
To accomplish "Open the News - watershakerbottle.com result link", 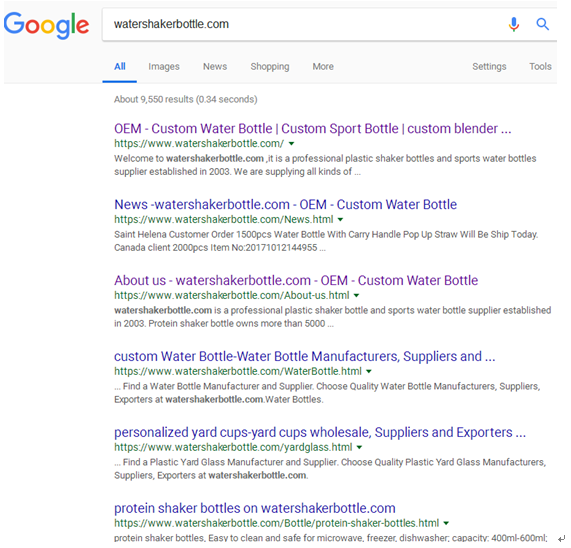I will point(285,205).
